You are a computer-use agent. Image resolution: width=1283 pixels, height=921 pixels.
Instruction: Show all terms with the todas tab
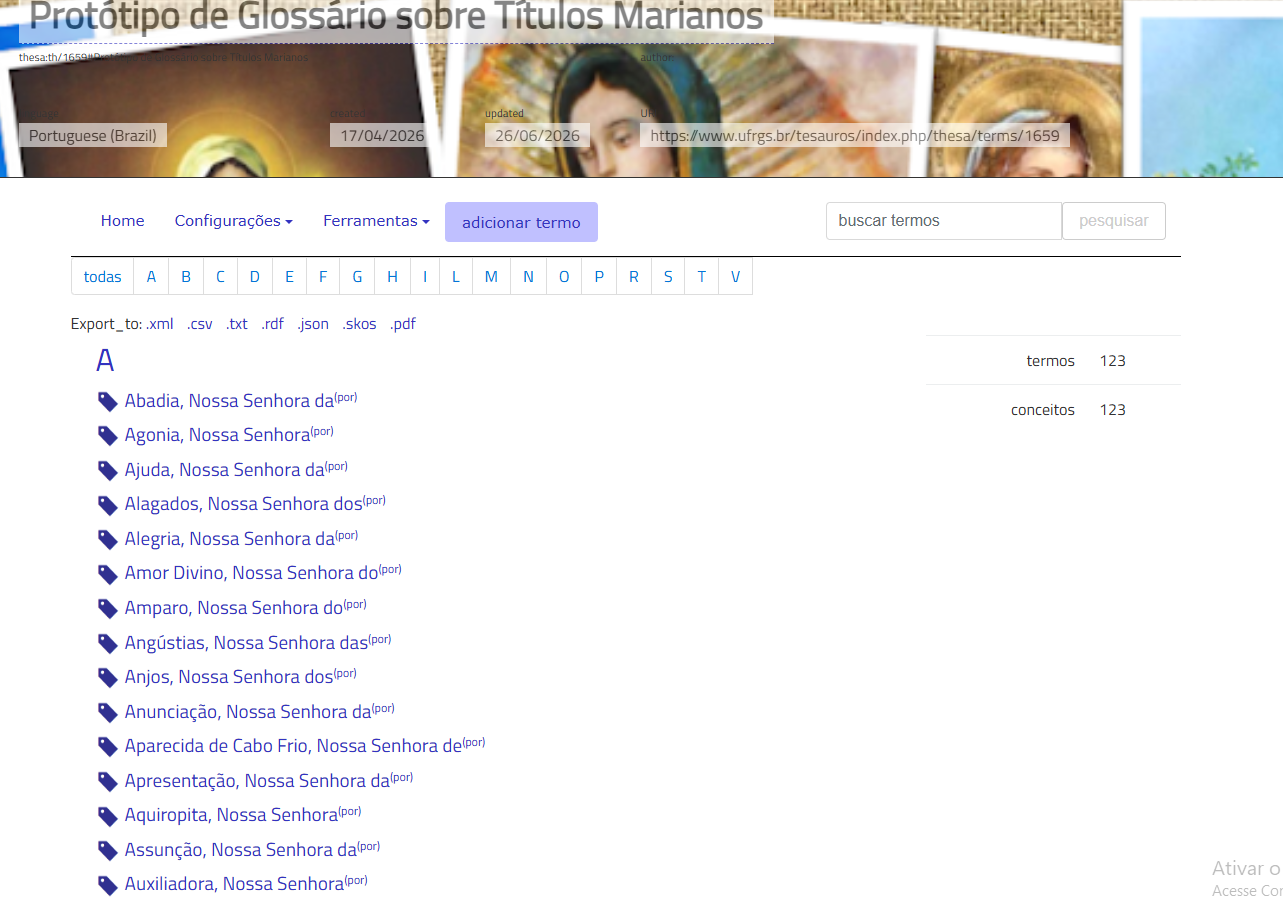tap(103, 277)
